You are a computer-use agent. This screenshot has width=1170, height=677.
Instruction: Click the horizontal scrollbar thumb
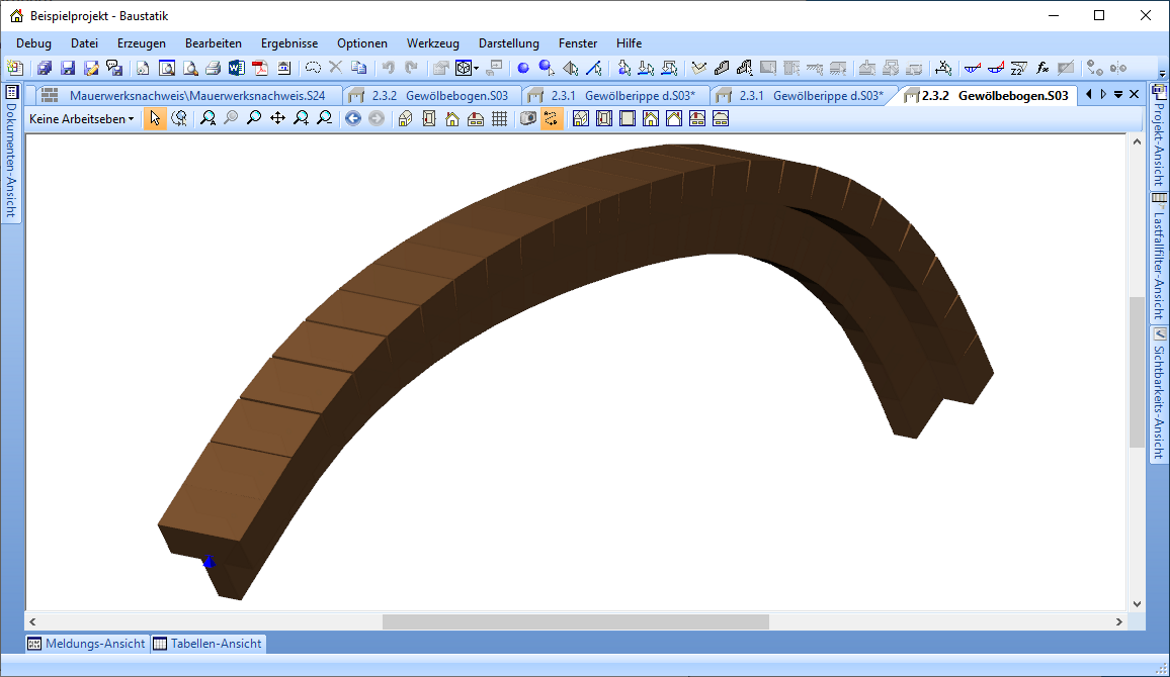[x=575, y=622]
